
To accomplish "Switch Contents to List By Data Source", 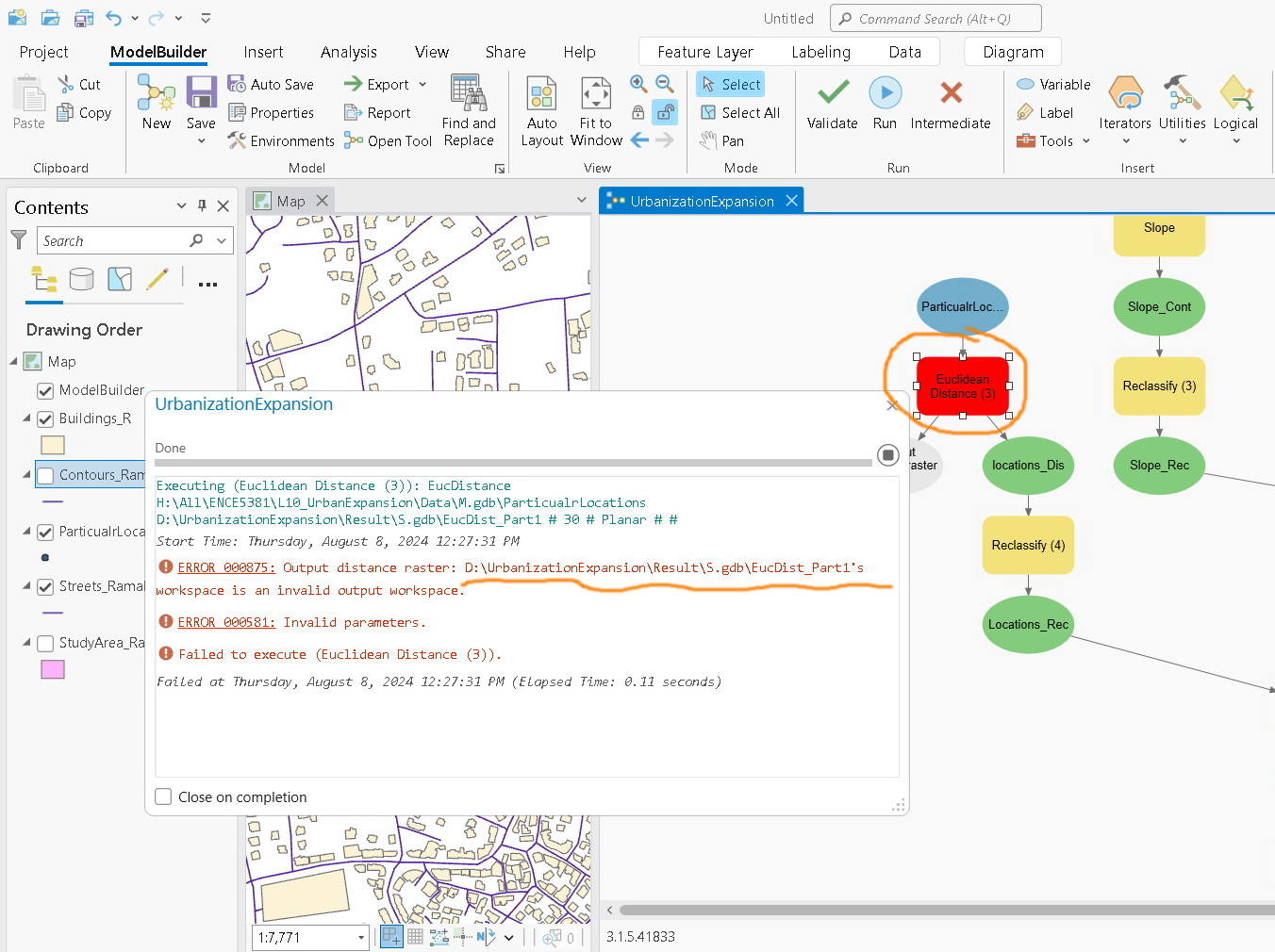I will [x=82, y=279].
